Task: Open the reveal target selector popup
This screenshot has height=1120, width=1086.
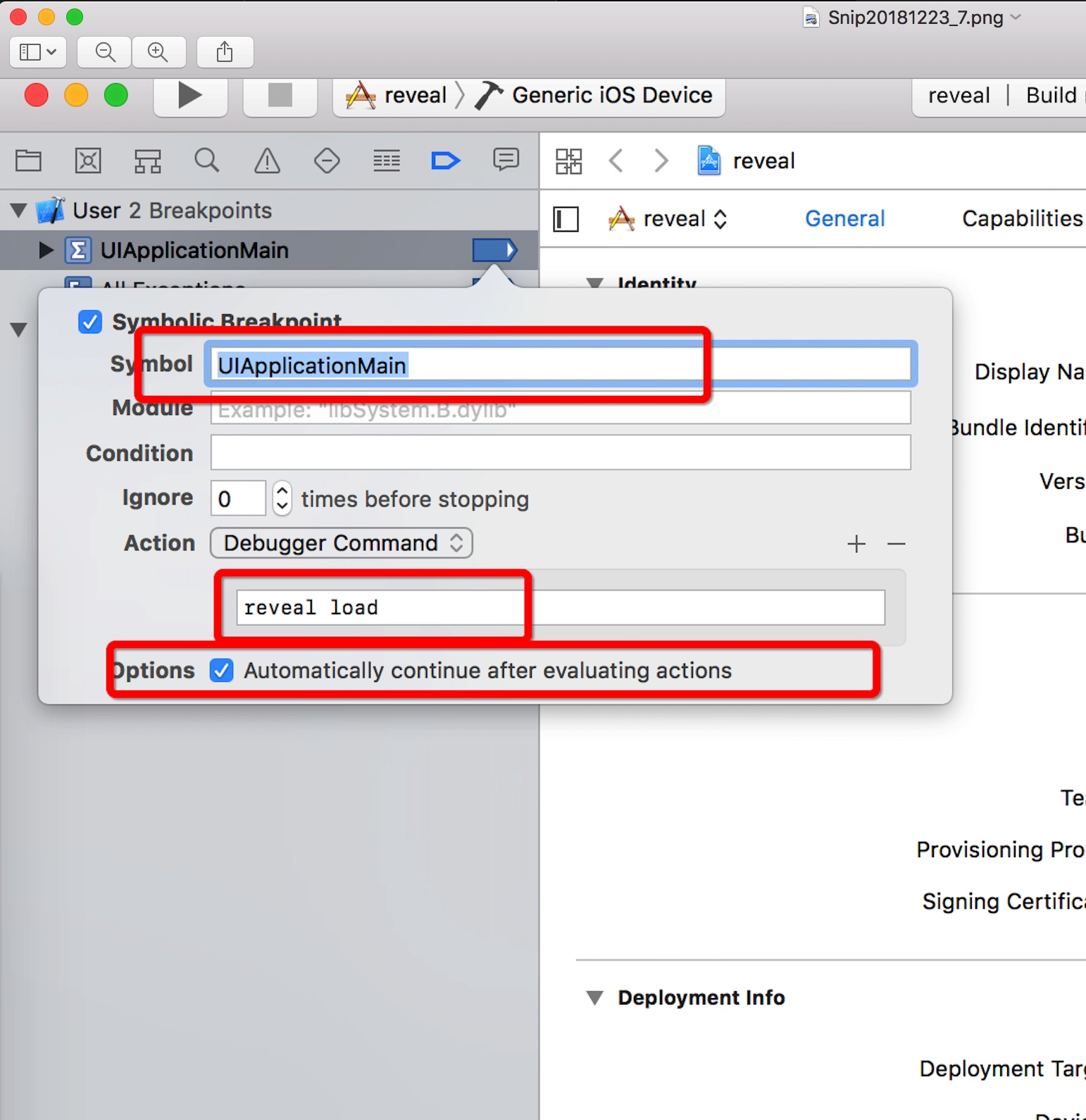Action: pyautogui.click(x=668, y=219)
